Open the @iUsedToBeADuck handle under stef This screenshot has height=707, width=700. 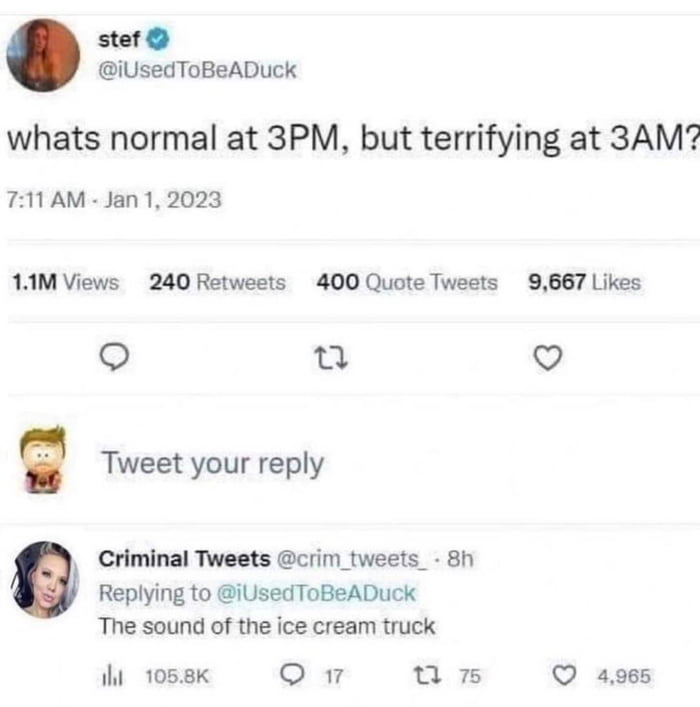click(x=197, y=69)
